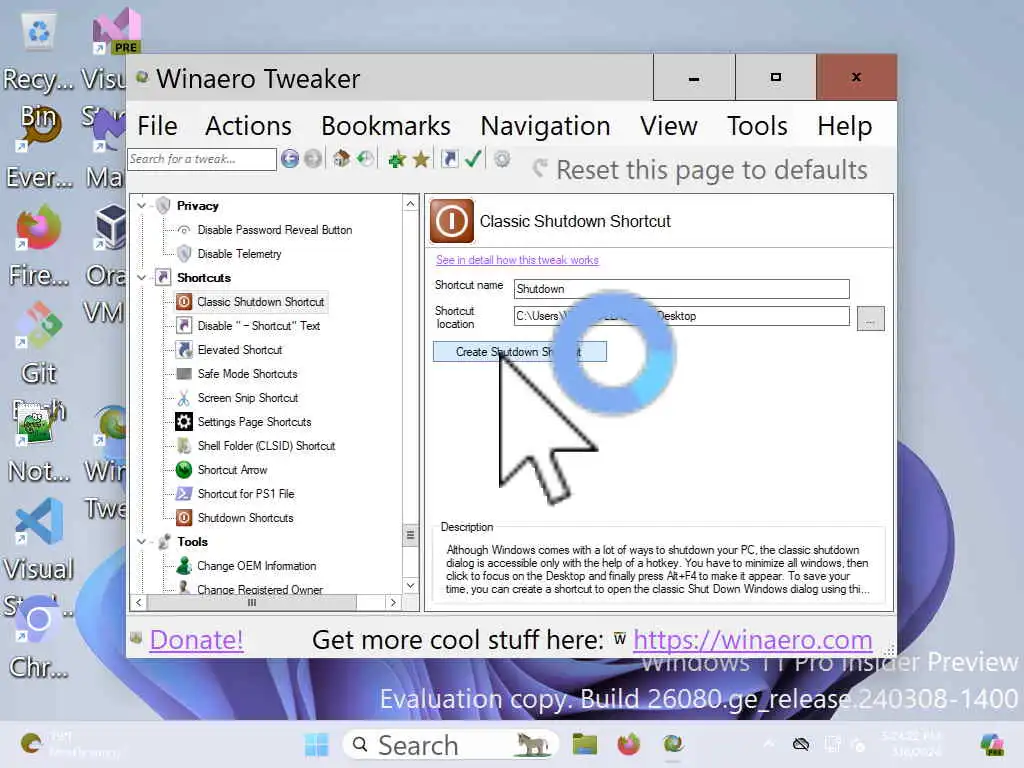Viewport: 1024px width, 768px height.
Task: Open the winaero.com link
Action: (x=752, y=640)
